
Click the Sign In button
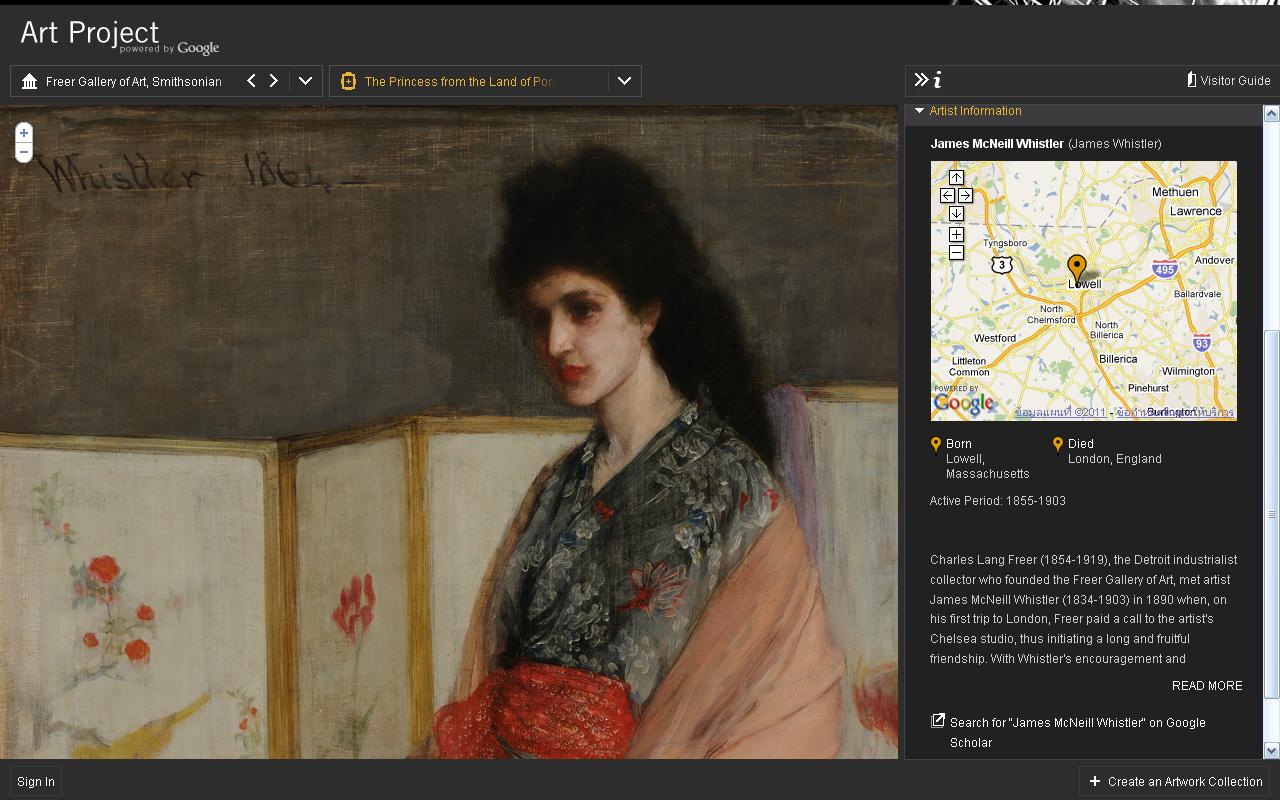click(36, 782)
